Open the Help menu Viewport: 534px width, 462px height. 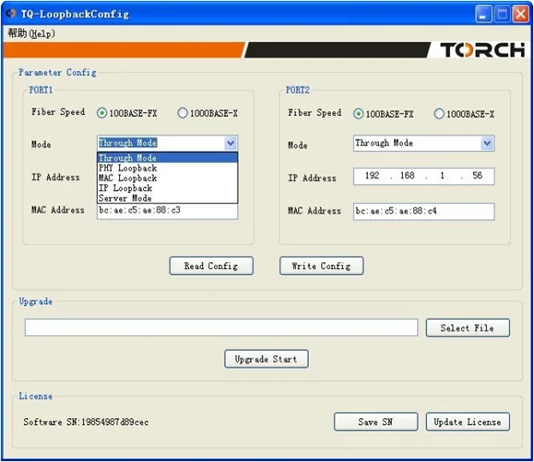[31, 33]
